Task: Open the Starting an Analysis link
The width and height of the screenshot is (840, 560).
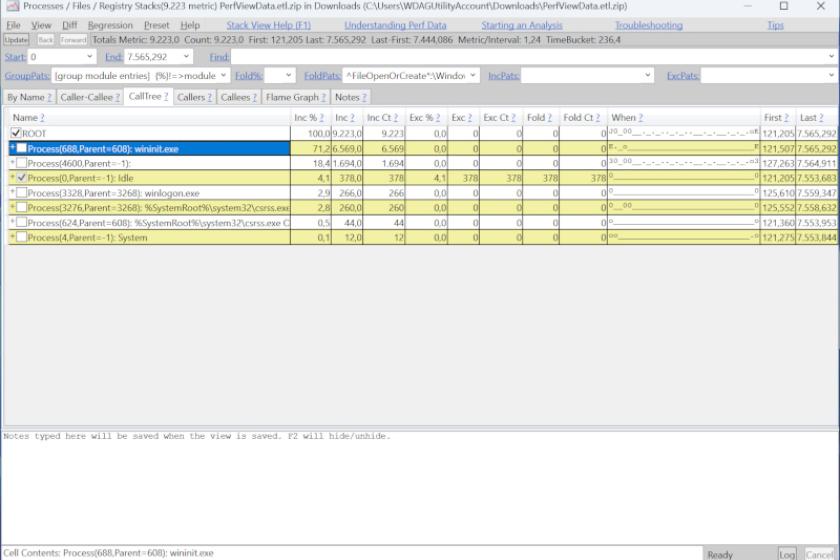Action: (522, 25)
